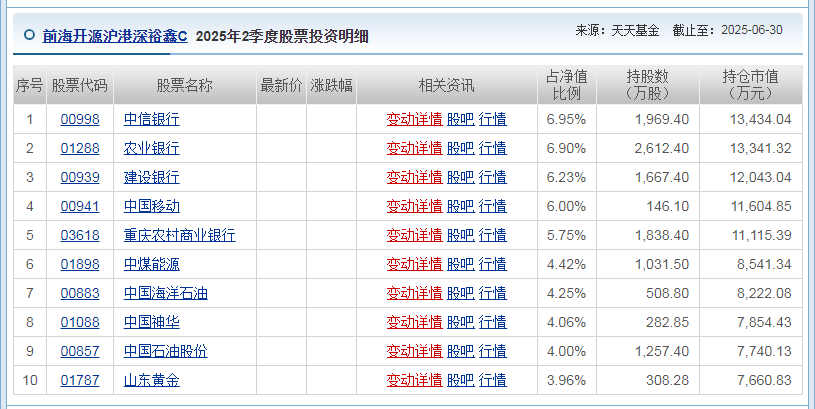815x409 pixels.
Task: Open 股吧 for 重庆农村商业银行
Action: coord(461,235)
